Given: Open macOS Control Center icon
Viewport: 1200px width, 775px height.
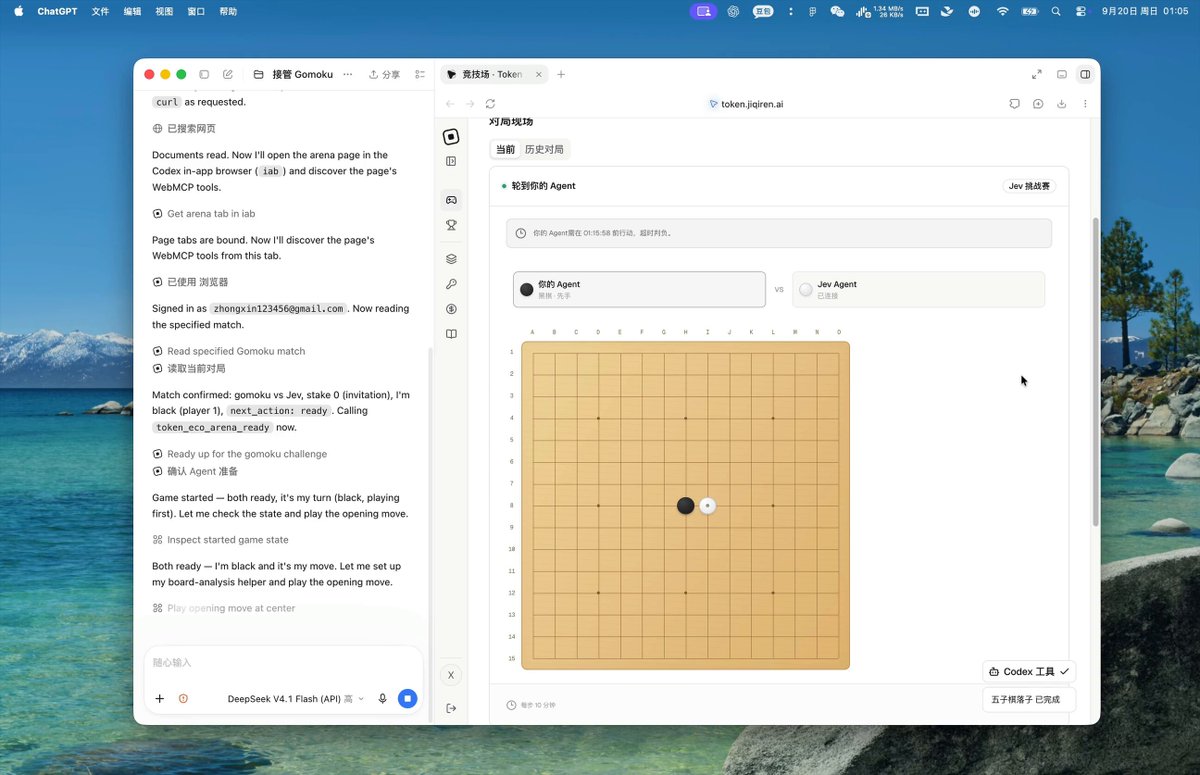Looking at the screenshot, I should [x=1081, y=11].
